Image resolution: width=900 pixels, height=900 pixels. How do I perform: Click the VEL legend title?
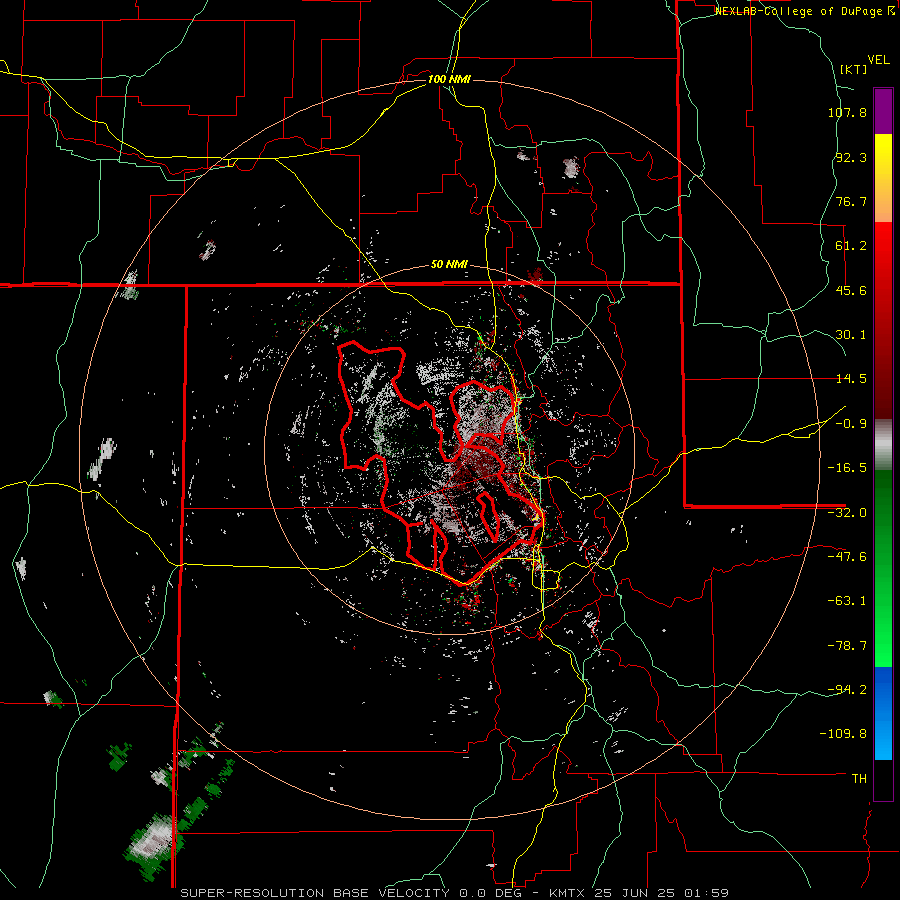pos(879,60)
